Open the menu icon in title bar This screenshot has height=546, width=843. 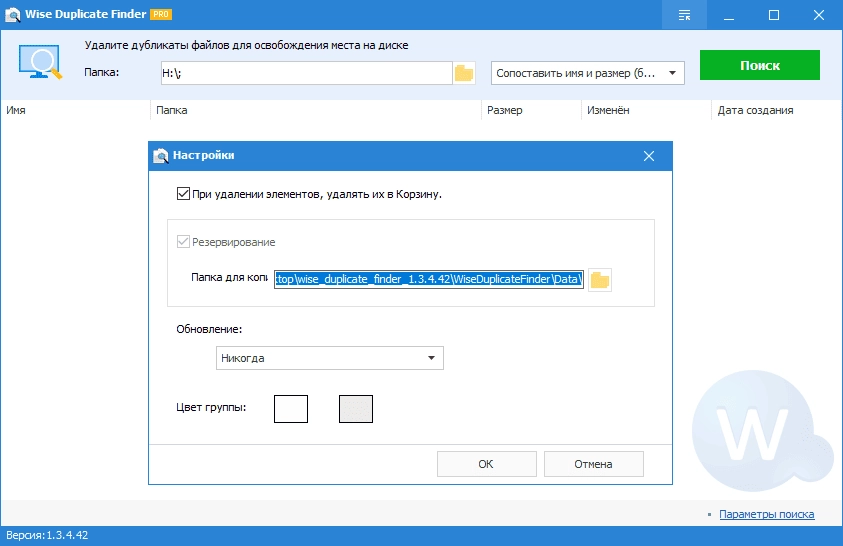(x=684, y=15)
